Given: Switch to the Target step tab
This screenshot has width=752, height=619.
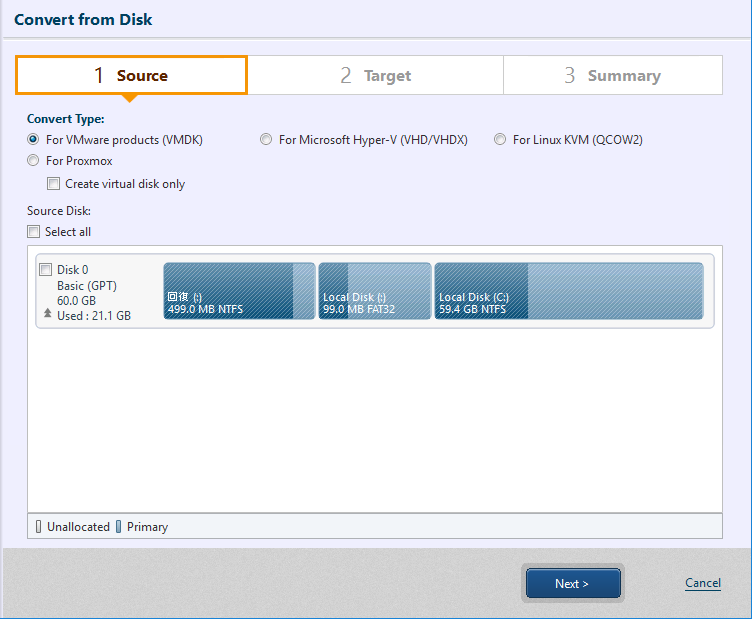Looking at the screenshot, I should [x=376, y=75].
